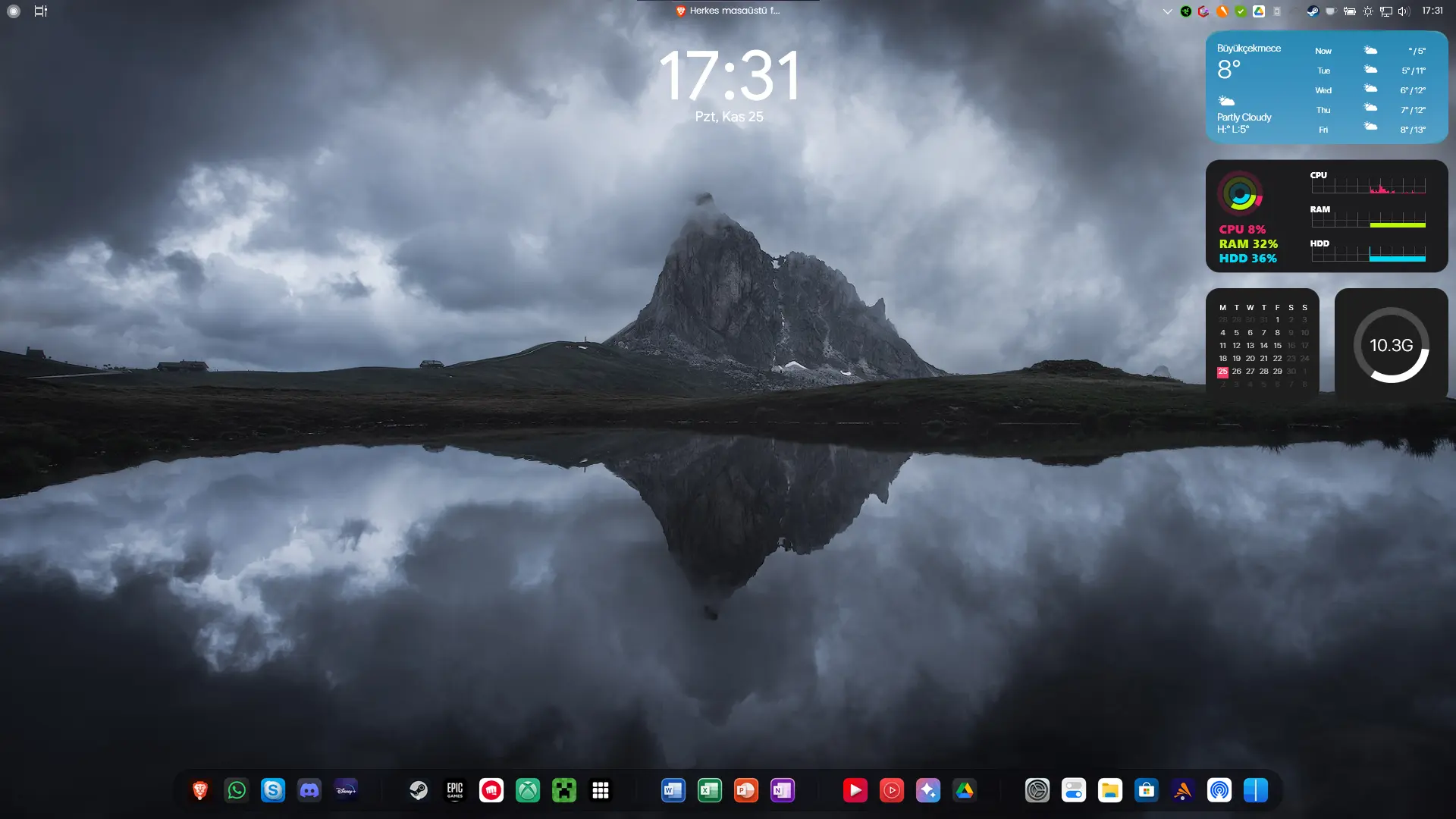Select day 25 in calendar widget
This screenshot has height=819, width=1456.
coord(1222,372)
